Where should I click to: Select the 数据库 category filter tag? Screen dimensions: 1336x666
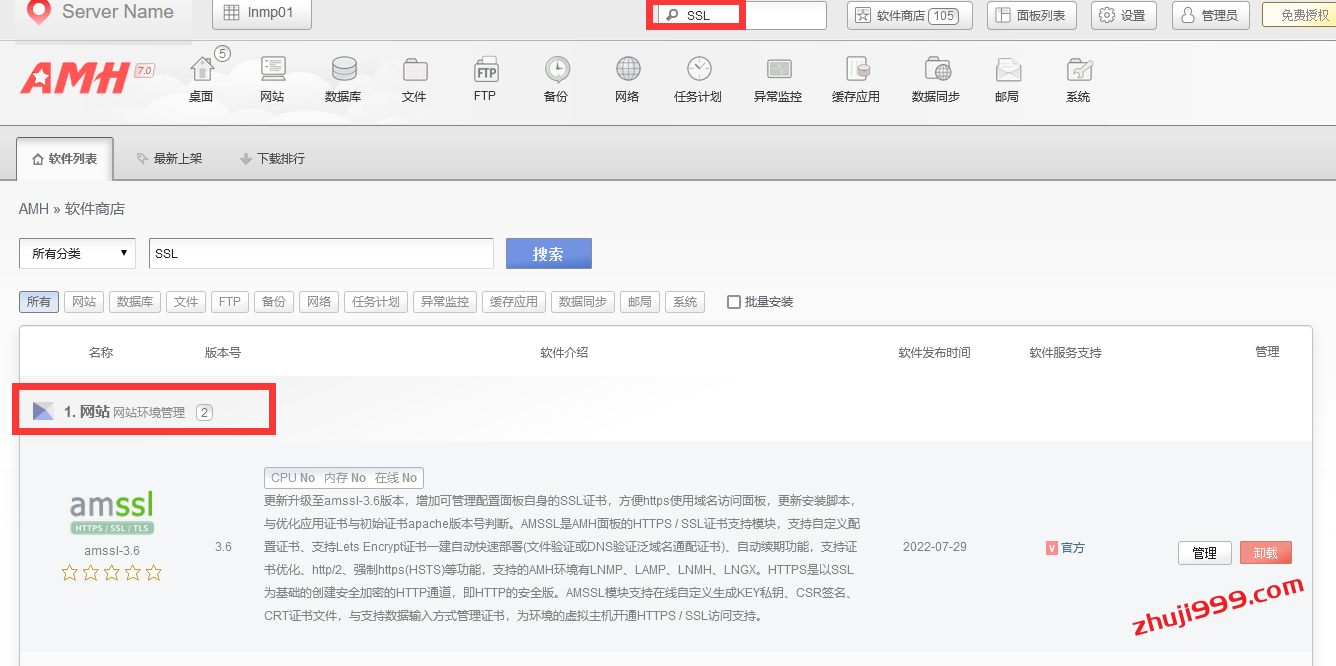(x=134, y=302)
